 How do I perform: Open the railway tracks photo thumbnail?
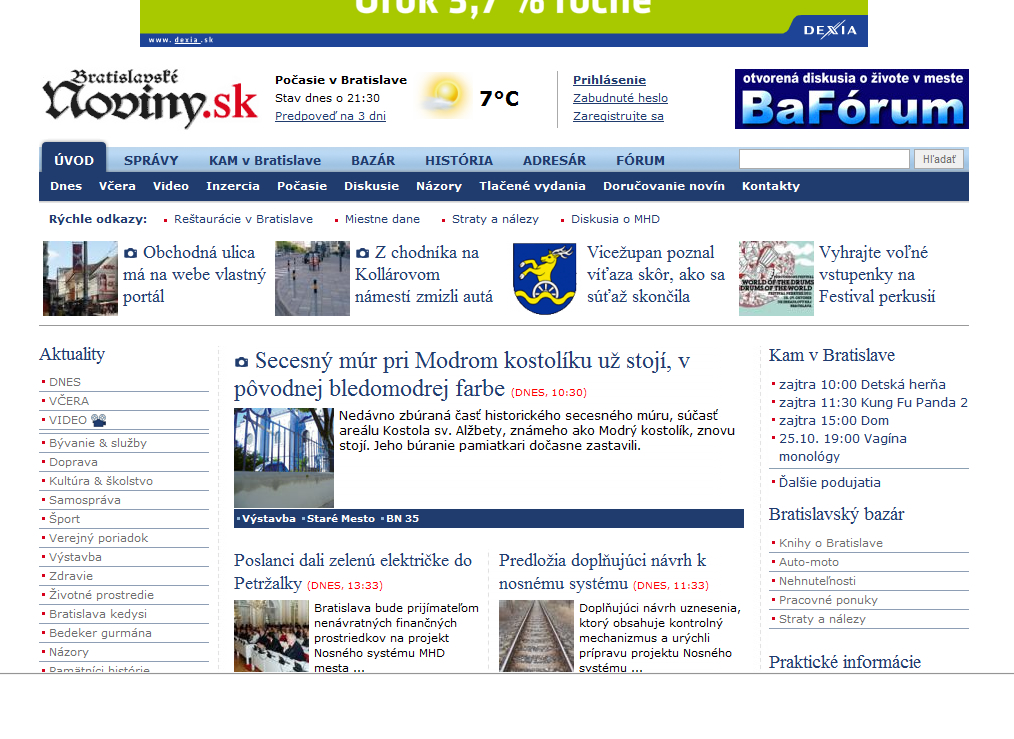coord(536,636)
